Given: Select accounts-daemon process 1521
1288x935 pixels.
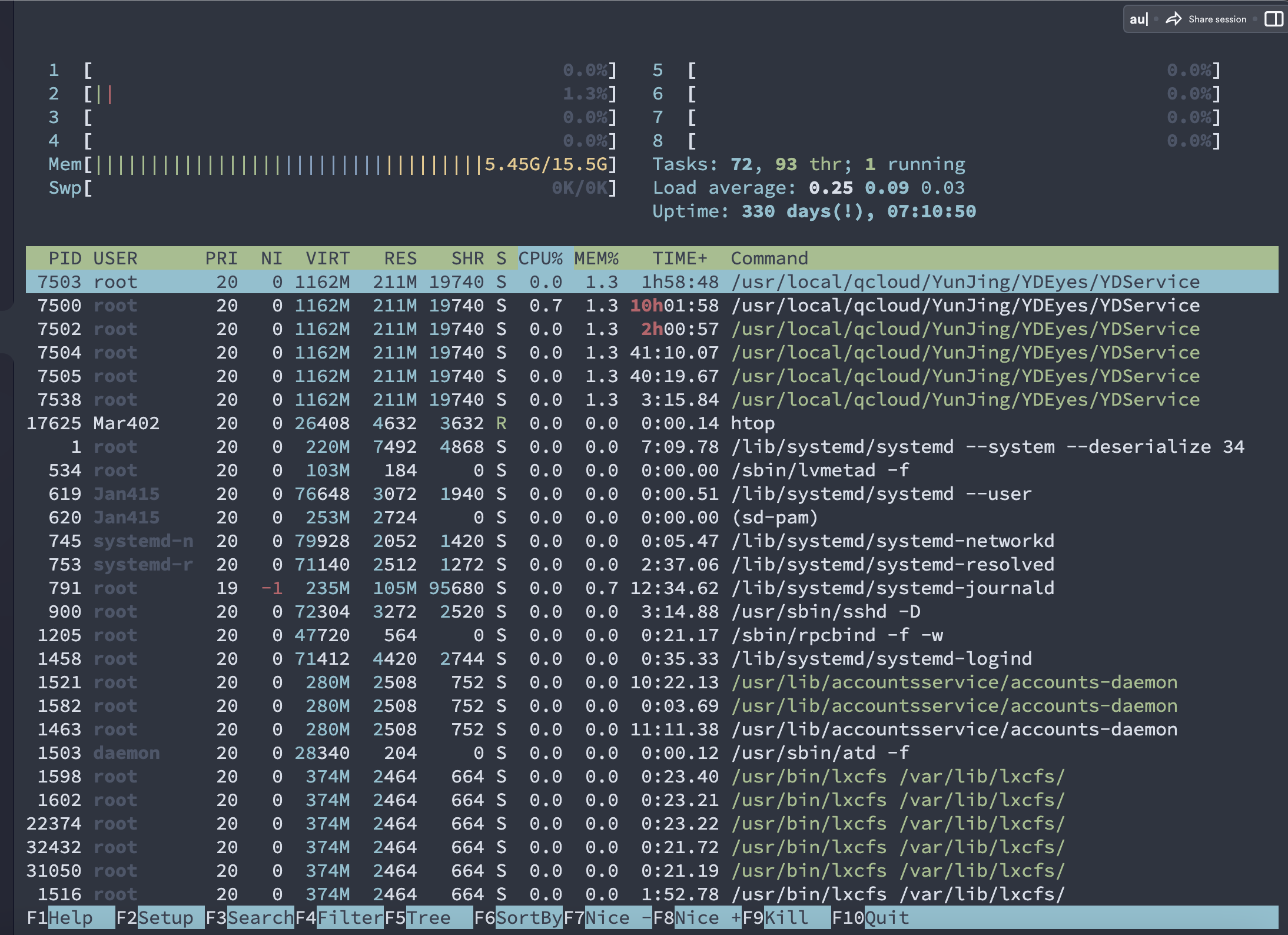Looking at the screenshot, I should click(x=652, y=682).
